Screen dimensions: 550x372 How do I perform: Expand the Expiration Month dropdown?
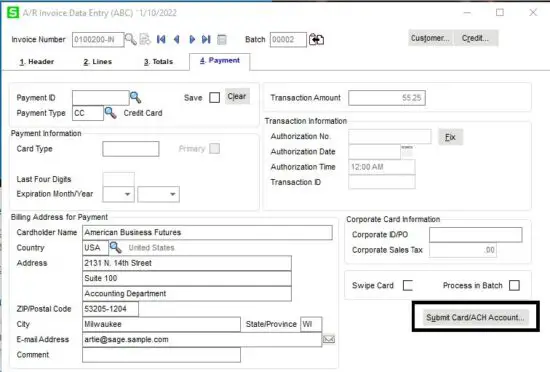click(127, 194)
